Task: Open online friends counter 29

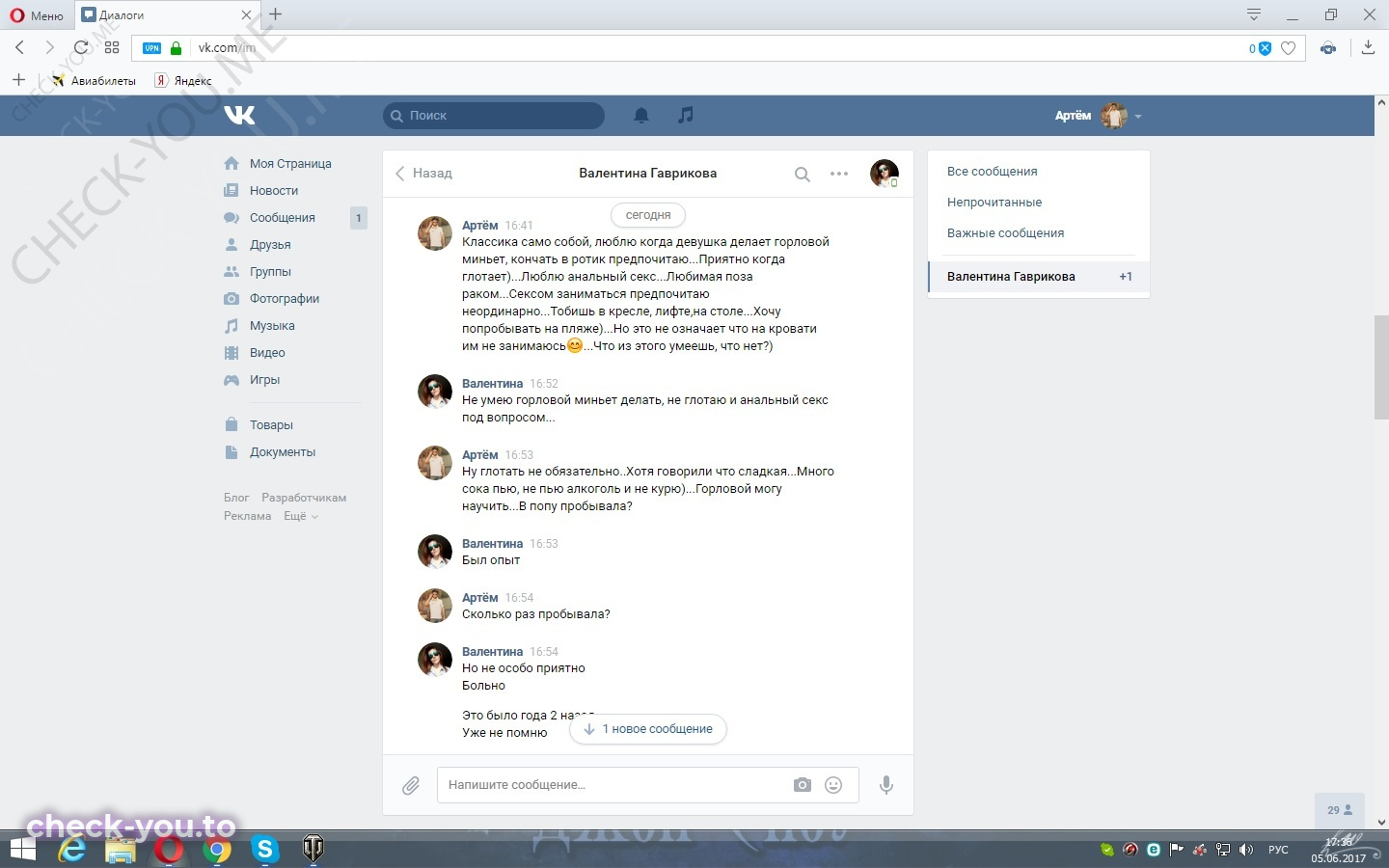Action: coord(1340,810)
